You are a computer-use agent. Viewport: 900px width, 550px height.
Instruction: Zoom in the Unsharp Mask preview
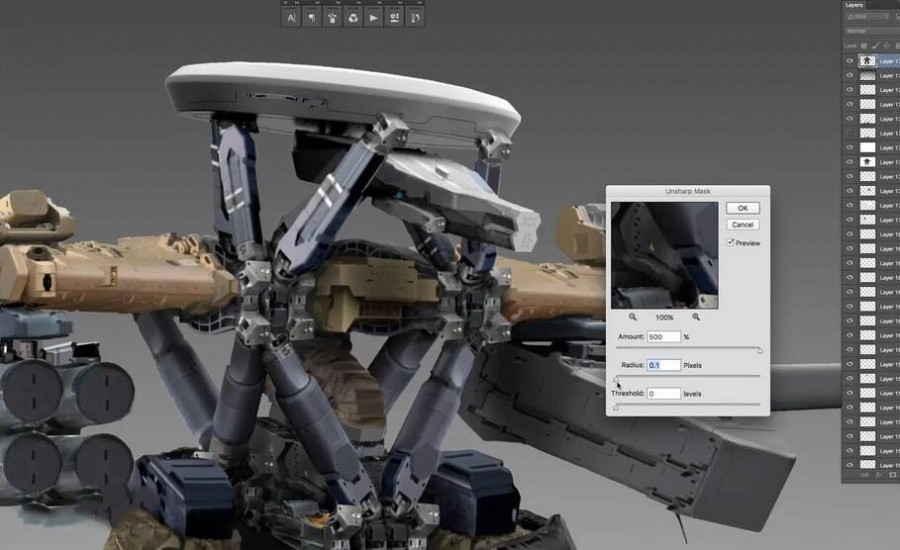[x=696, y=317]
